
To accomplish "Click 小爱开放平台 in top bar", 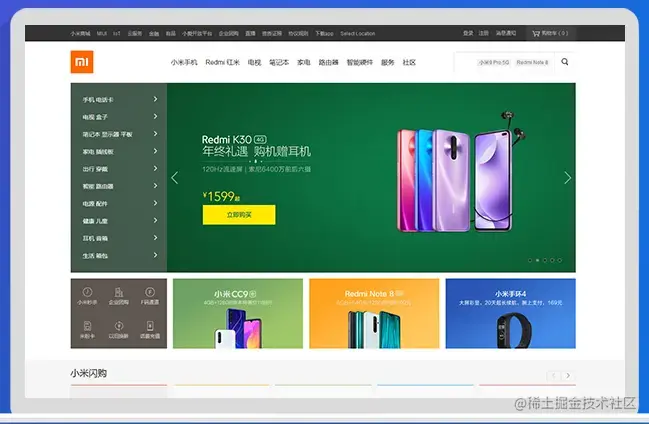I will point(197,34).
